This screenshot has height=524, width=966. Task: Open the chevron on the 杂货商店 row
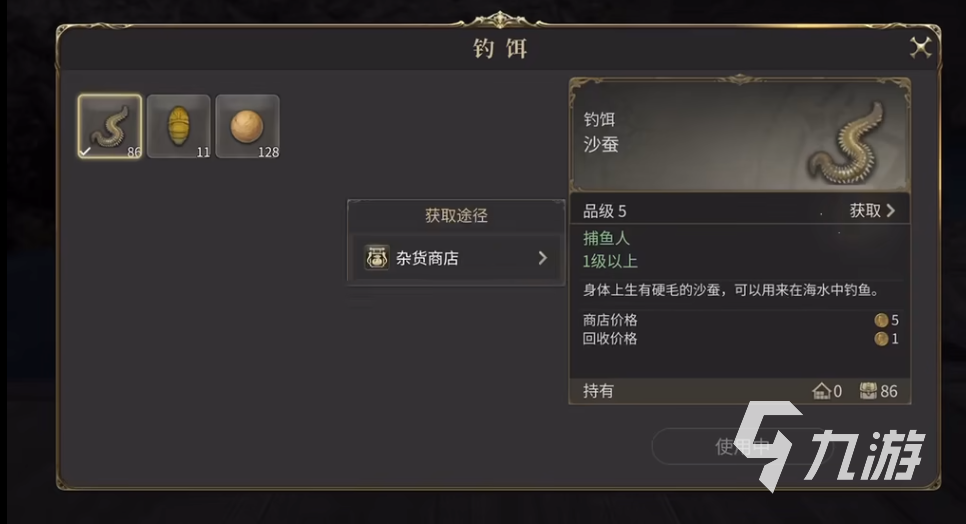[x=542, y=258]
